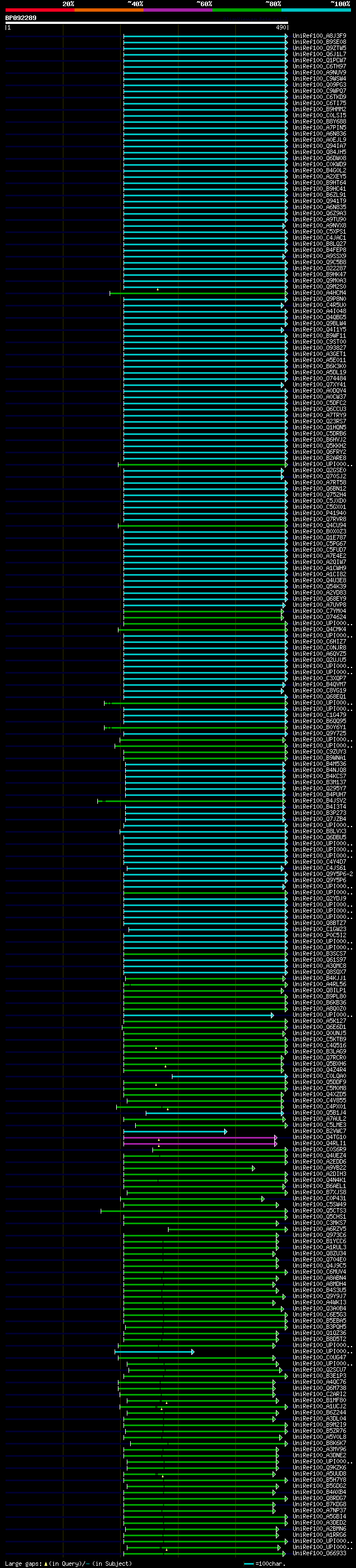
Task: Open hit UniRef100_Q9Y9J7
Action: (x=319, y=1296)
